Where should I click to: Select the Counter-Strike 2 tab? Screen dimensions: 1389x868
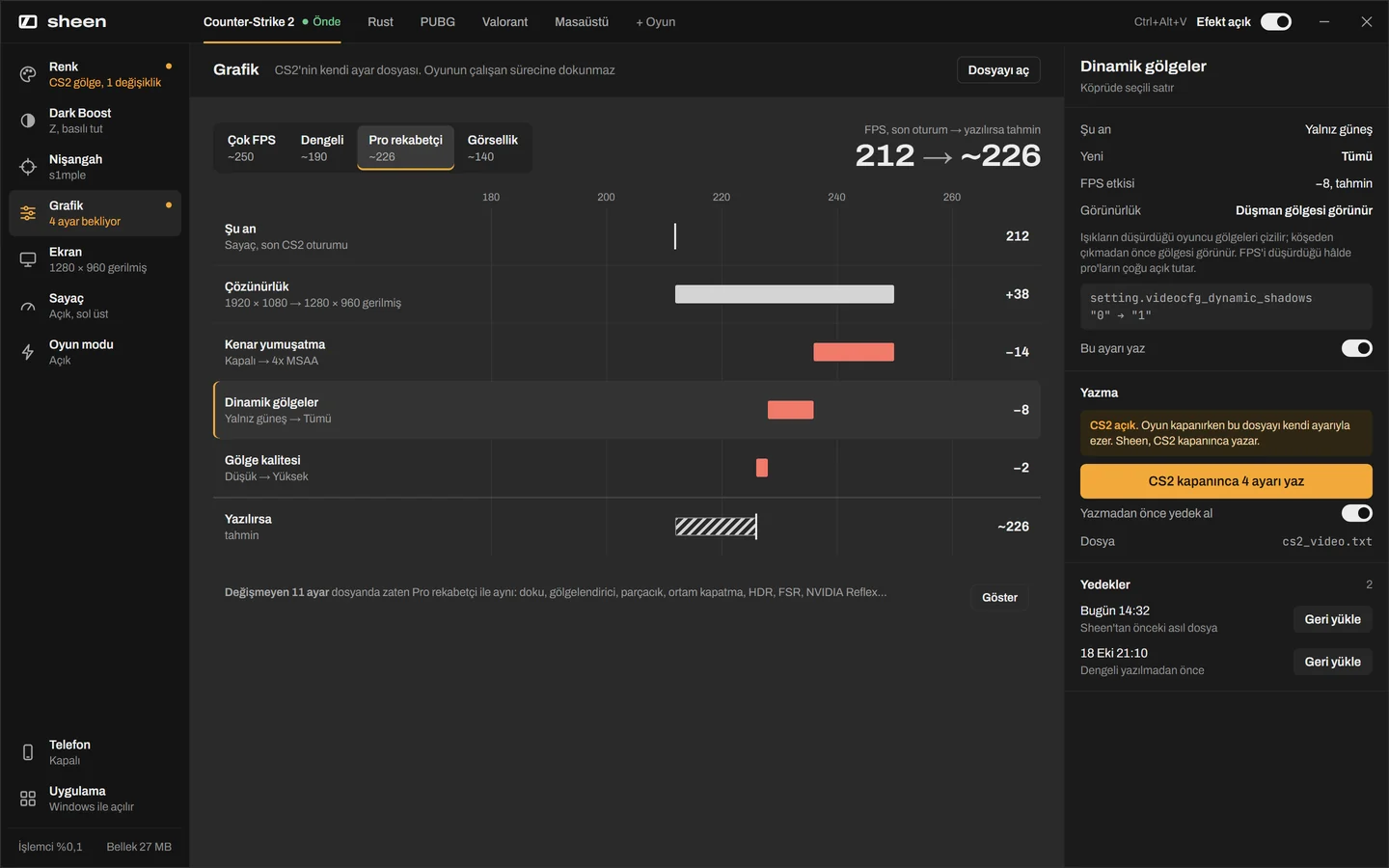click(272, 21)
